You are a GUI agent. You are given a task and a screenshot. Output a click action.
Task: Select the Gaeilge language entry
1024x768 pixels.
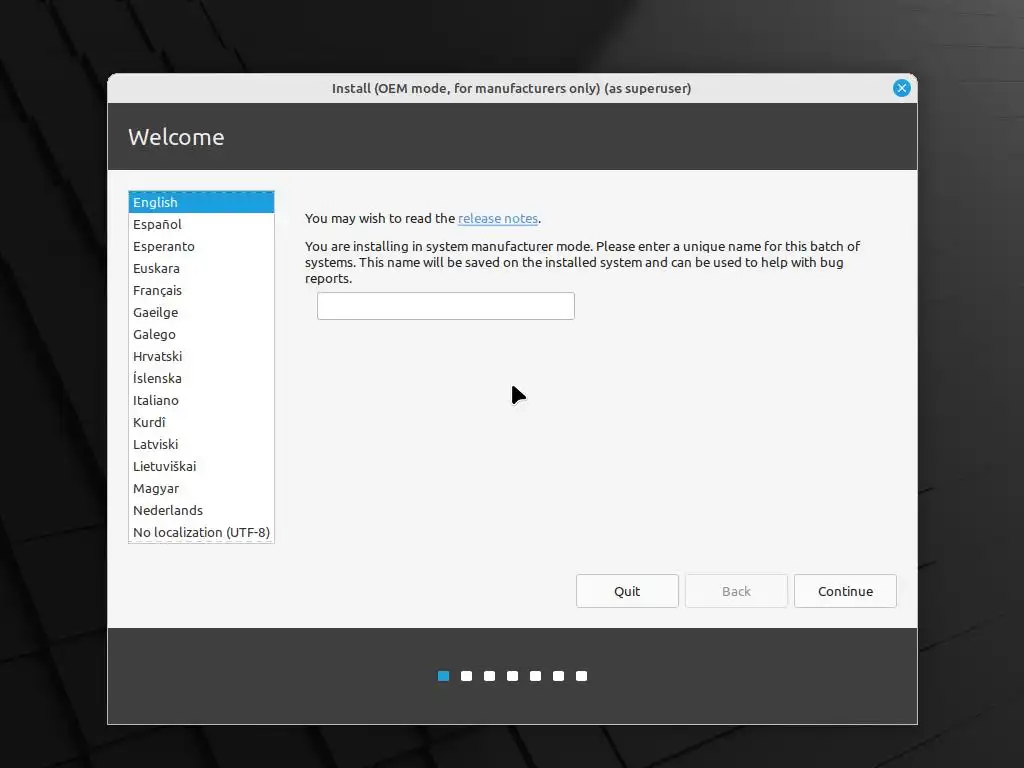pos(201,312)
